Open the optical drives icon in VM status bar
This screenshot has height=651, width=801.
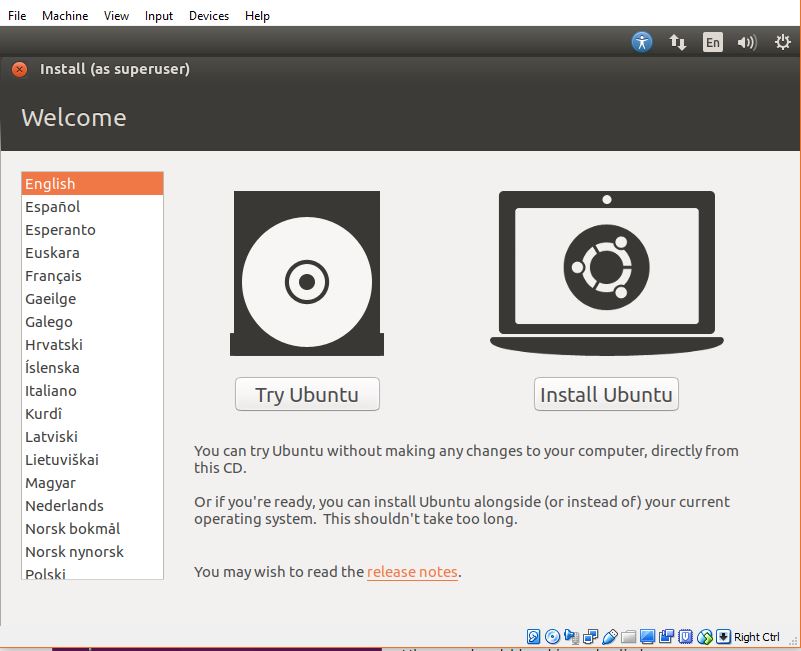pos(552,636)
